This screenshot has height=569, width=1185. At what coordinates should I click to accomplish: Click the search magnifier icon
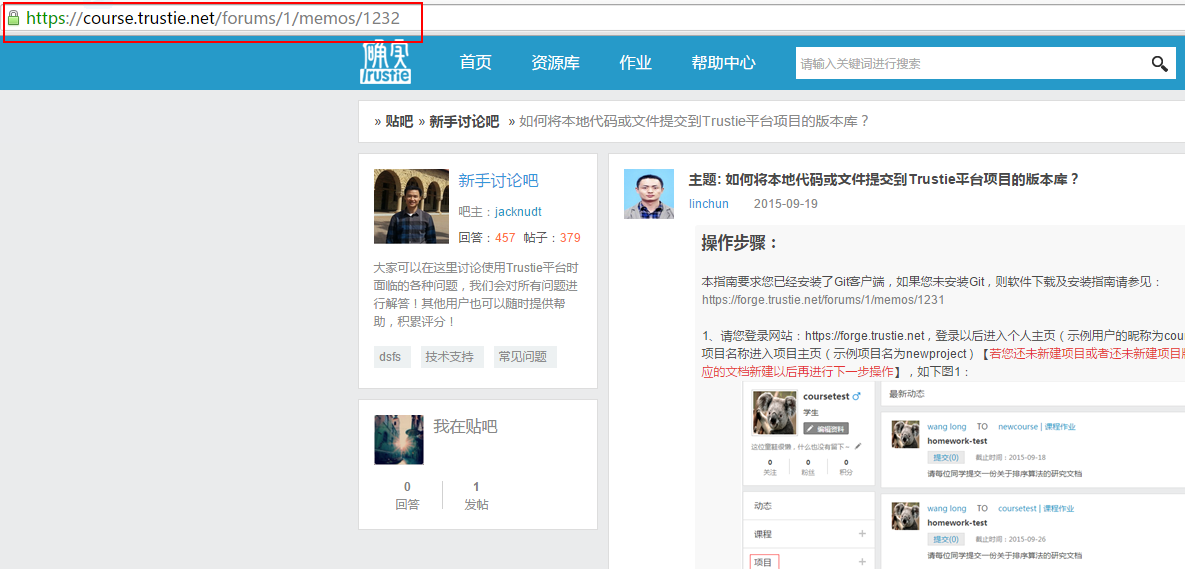pos(1159,63)
